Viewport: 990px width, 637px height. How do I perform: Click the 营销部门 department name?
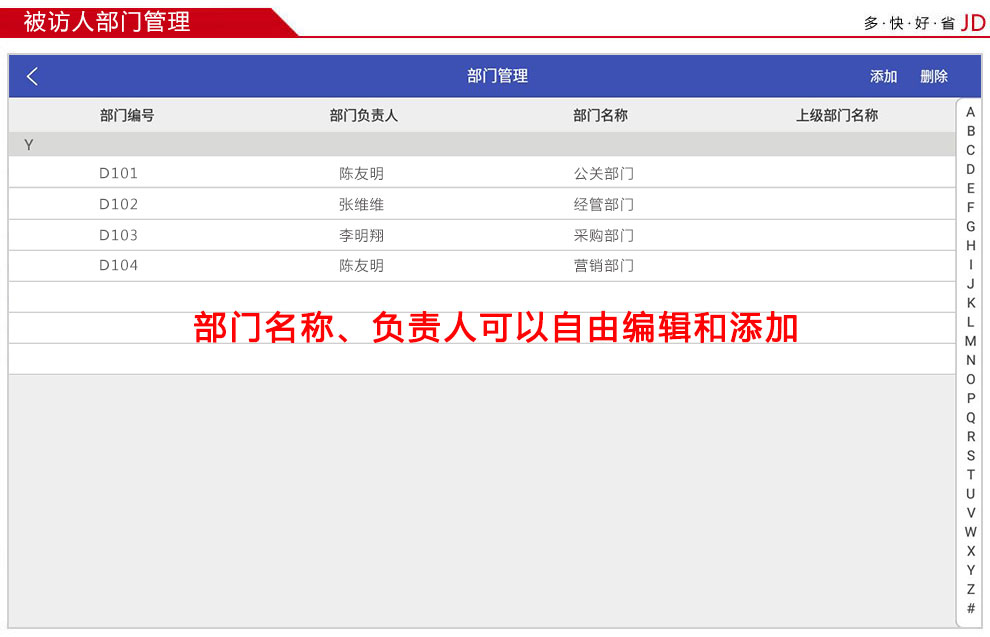click(603, 266)
